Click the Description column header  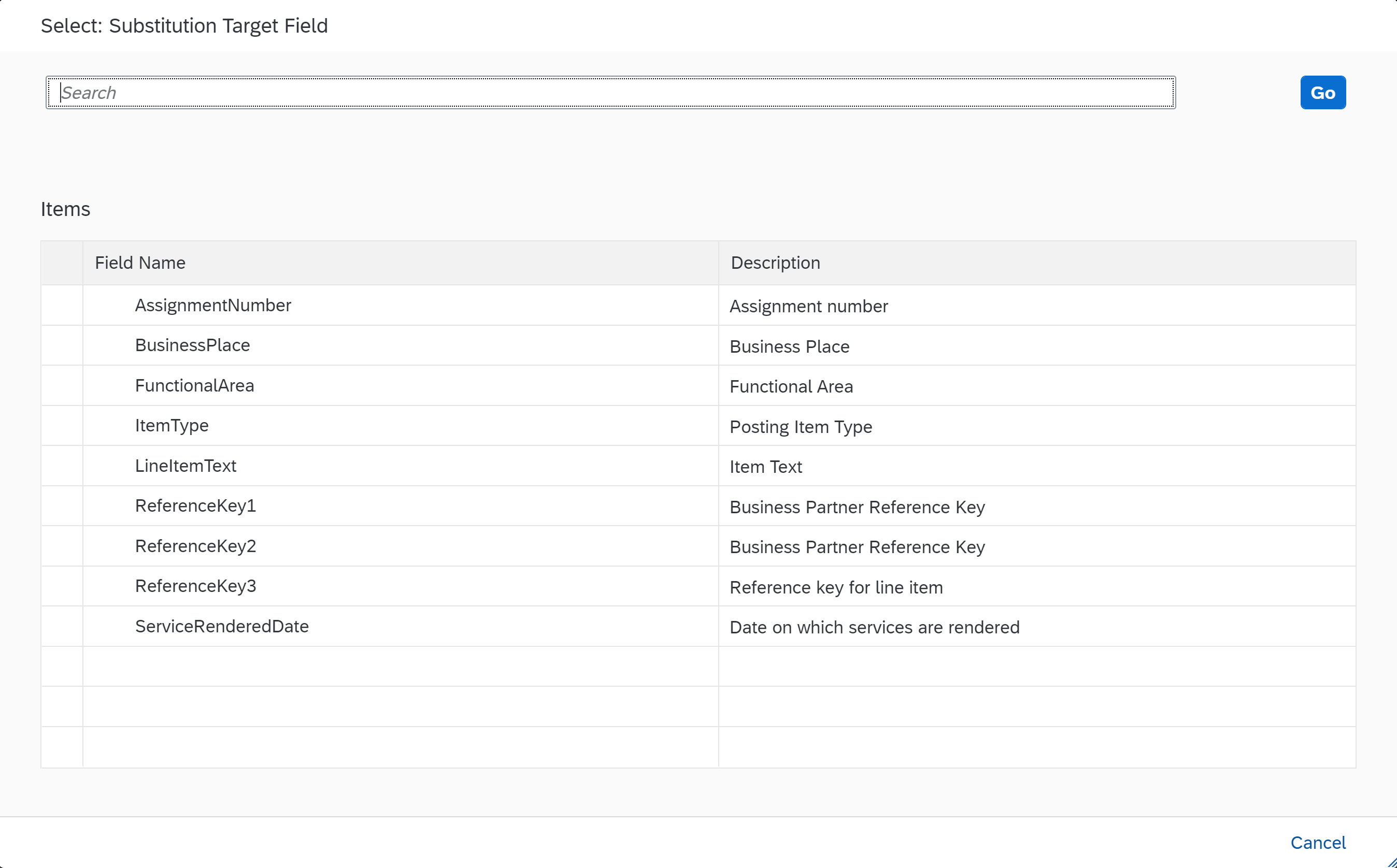1037,263
